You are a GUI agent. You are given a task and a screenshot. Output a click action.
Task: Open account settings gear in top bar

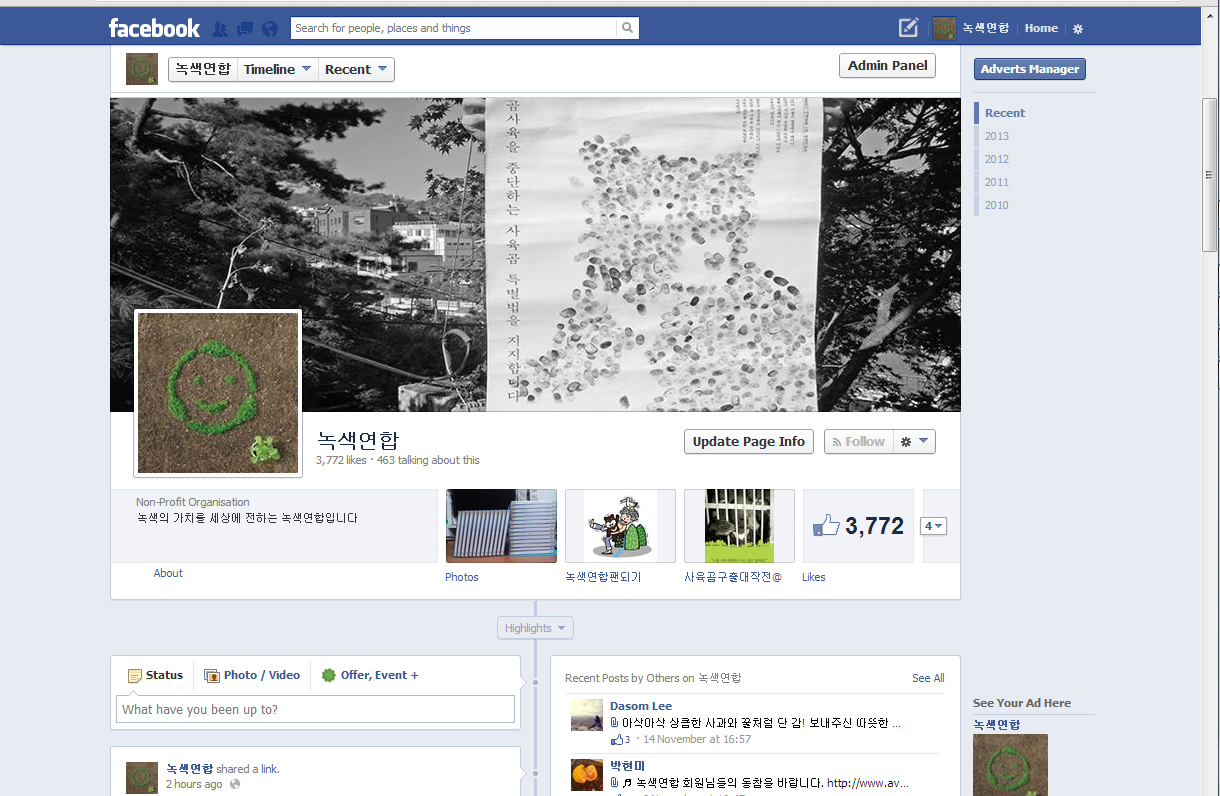(1078, 29)
